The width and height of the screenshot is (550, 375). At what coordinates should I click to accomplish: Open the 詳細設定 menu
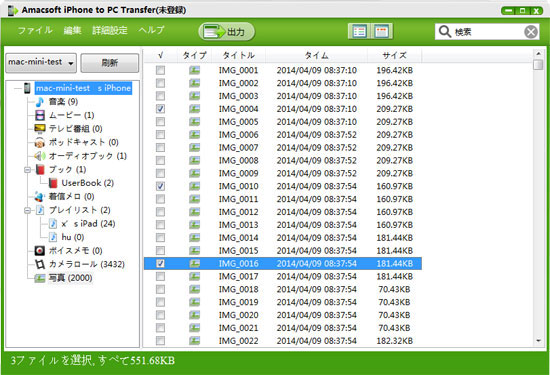pos(110,31)
